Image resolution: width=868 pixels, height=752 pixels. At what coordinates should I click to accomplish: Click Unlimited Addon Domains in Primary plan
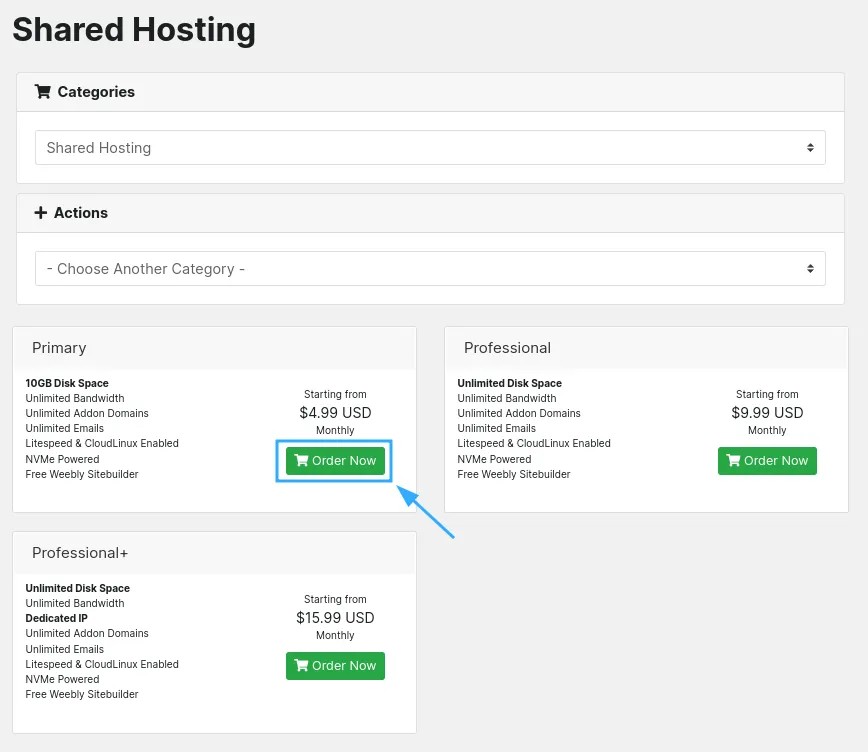tap(87, 413)
